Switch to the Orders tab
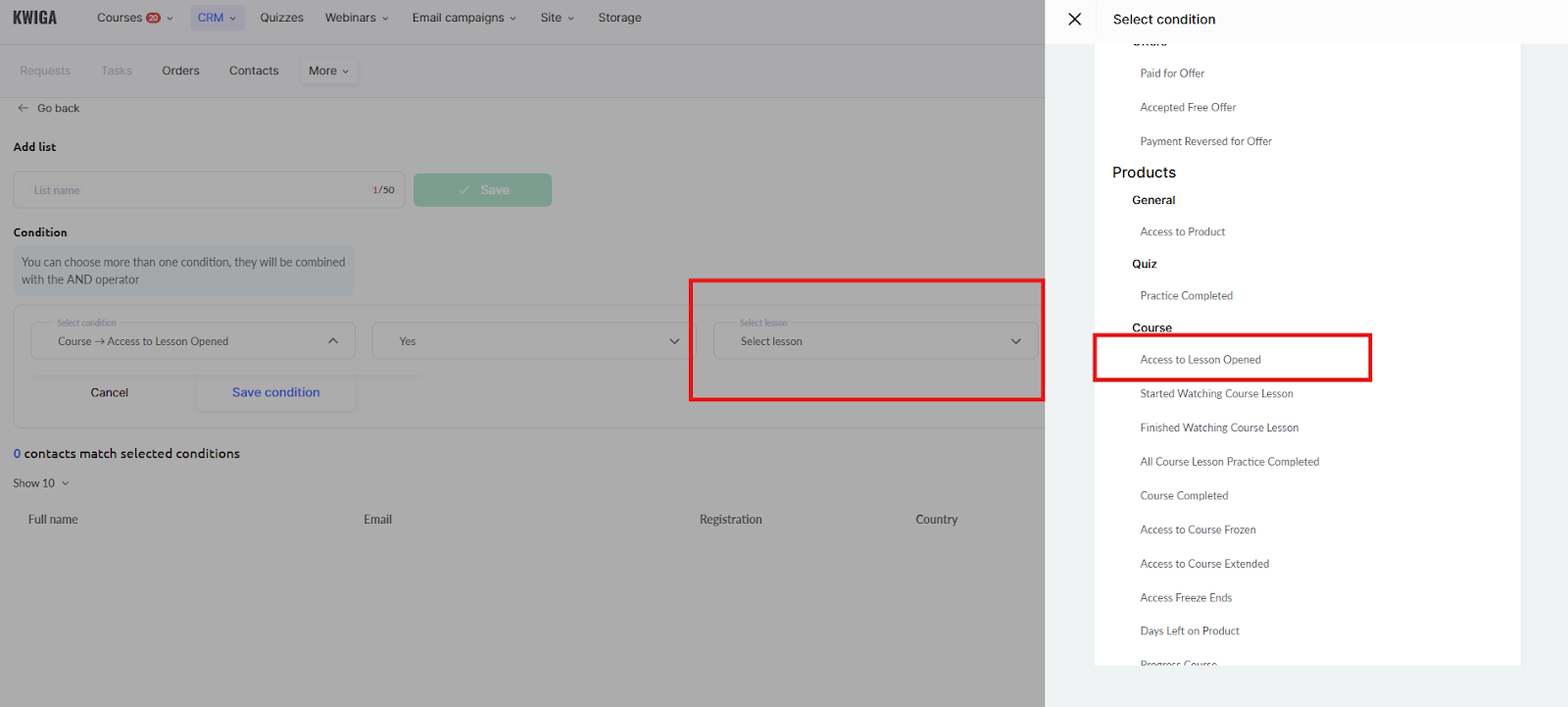Image resolution: width=1568 pixels, height=707 pixels. 180,71
